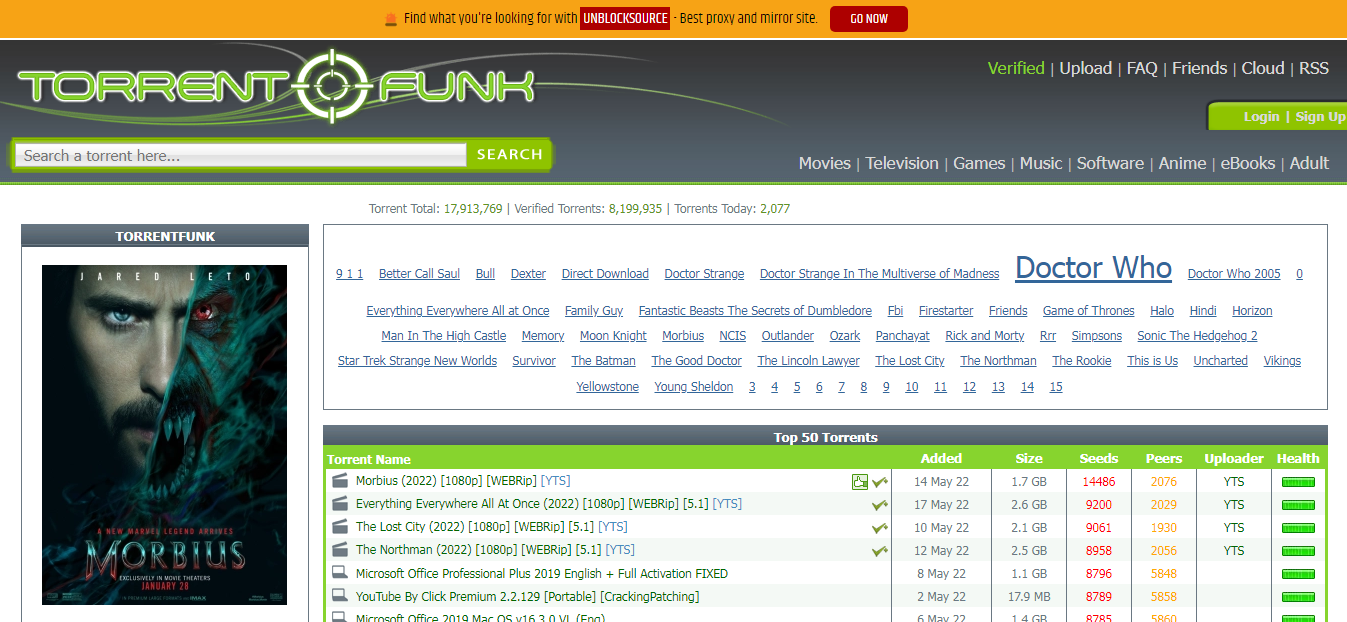
Task: Open the Morbius (2022) [1080p] torrent link
Action: [463, 481]
